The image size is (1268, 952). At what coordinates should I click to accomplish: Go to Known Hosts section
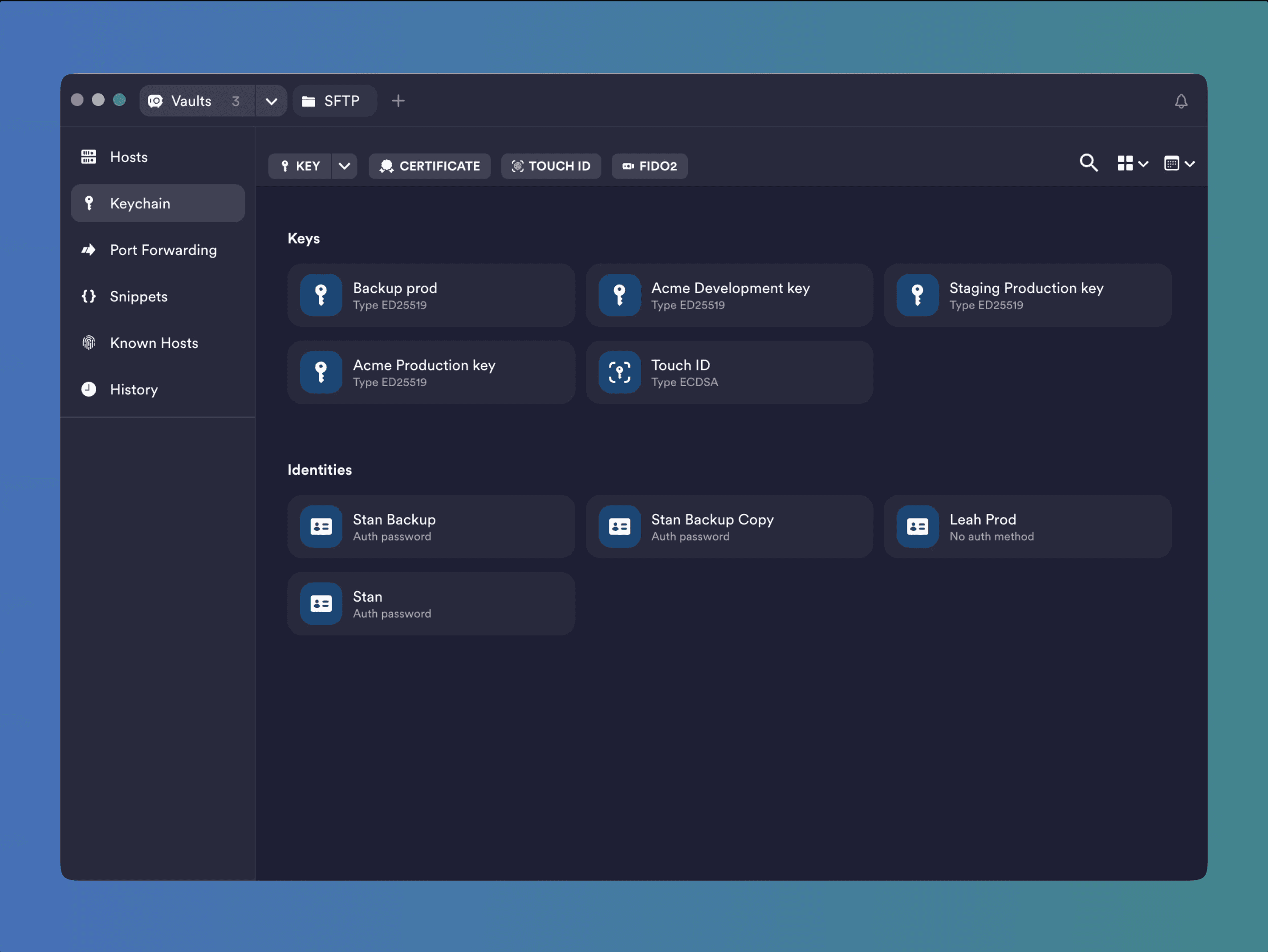pos(154,343)
